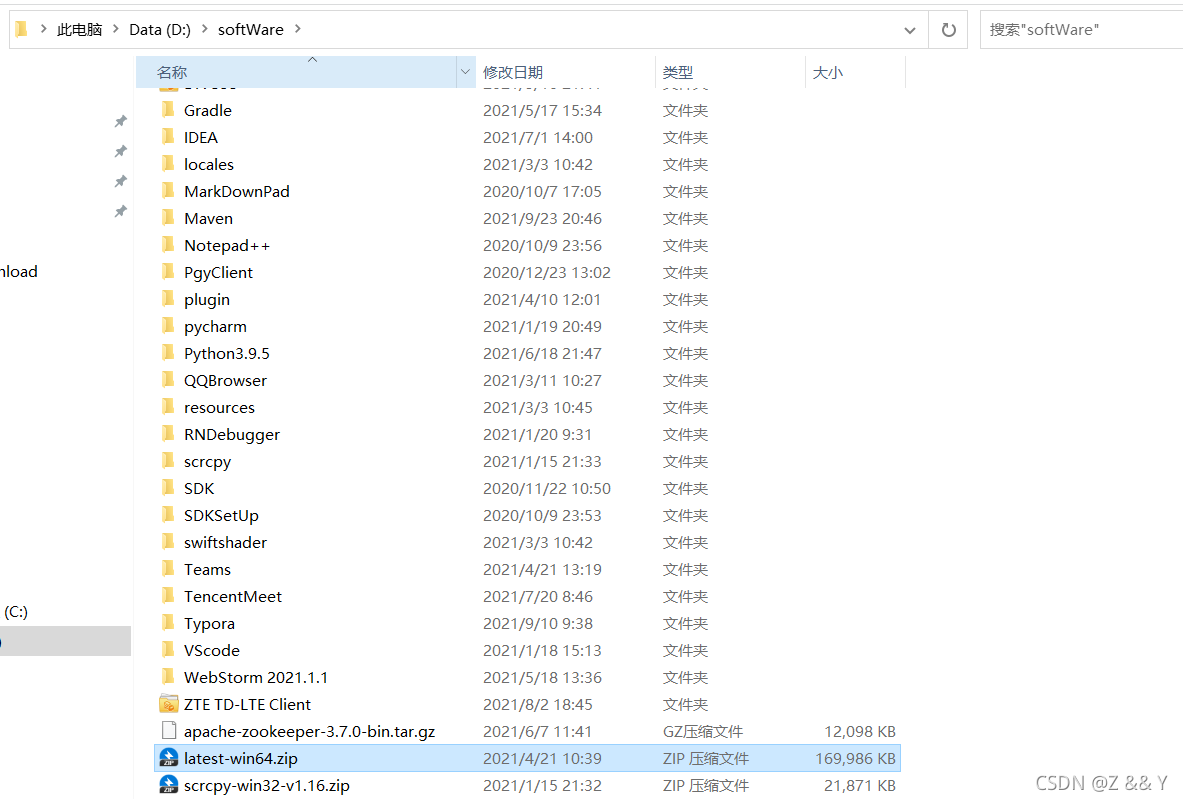
Task: Click the 2021/9/23 20:46 Maven date
Action: pos(542,219)
